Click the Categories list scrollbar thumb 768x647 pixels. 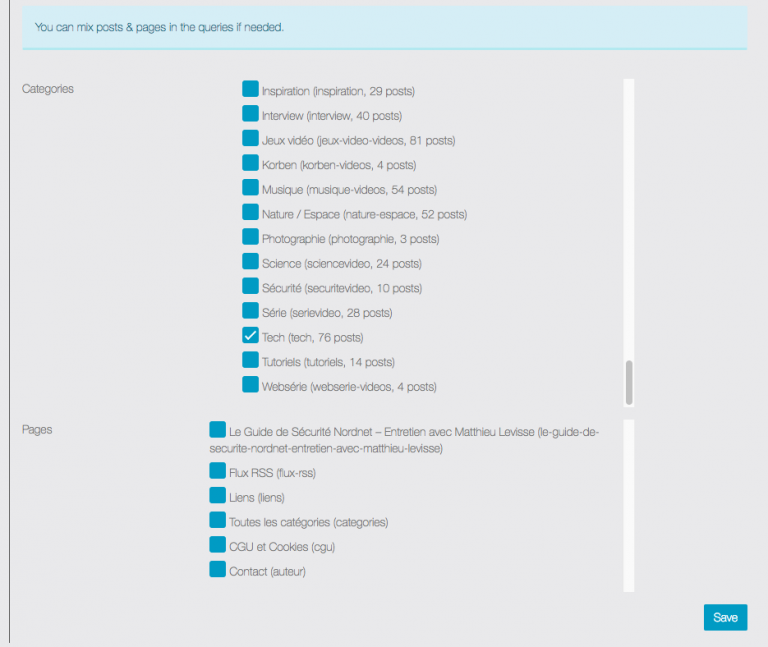coord(629,382)
